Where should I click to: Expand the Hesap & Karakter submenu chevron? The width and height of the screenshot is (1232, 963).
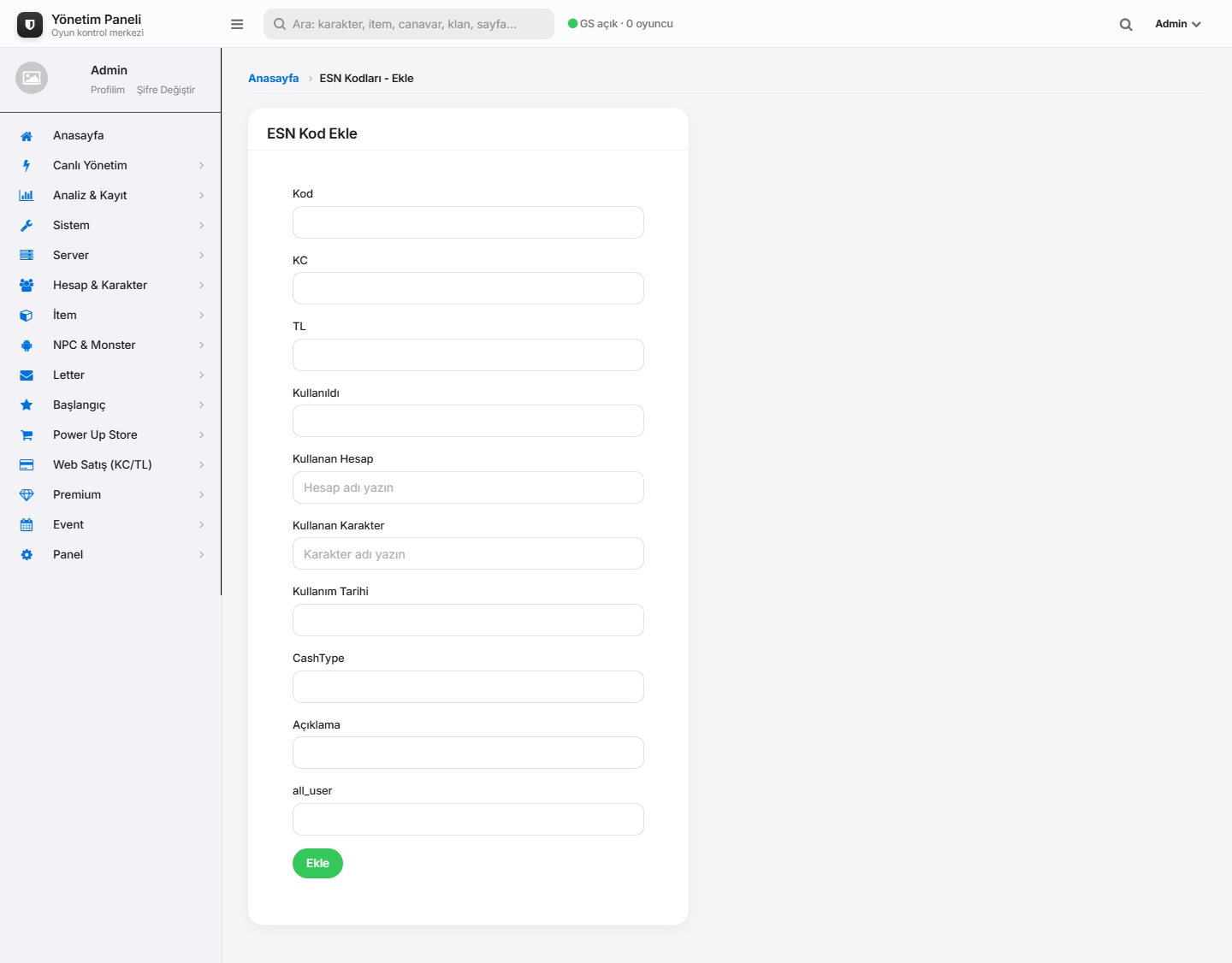(201, 286)
